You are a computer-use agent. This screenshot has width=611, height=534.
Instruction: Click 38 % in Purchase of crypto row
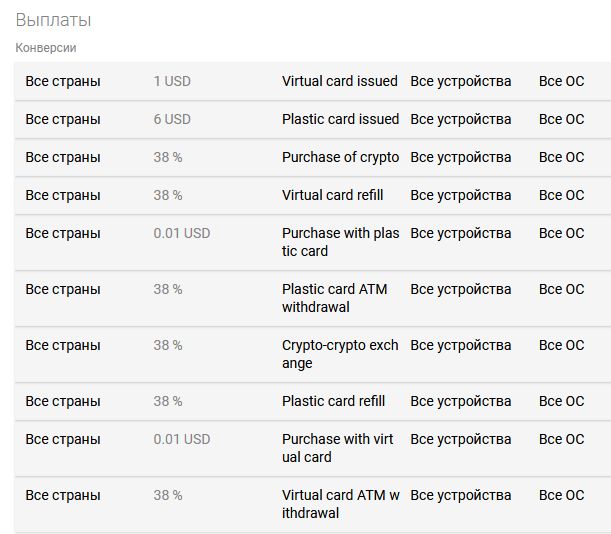168,157
